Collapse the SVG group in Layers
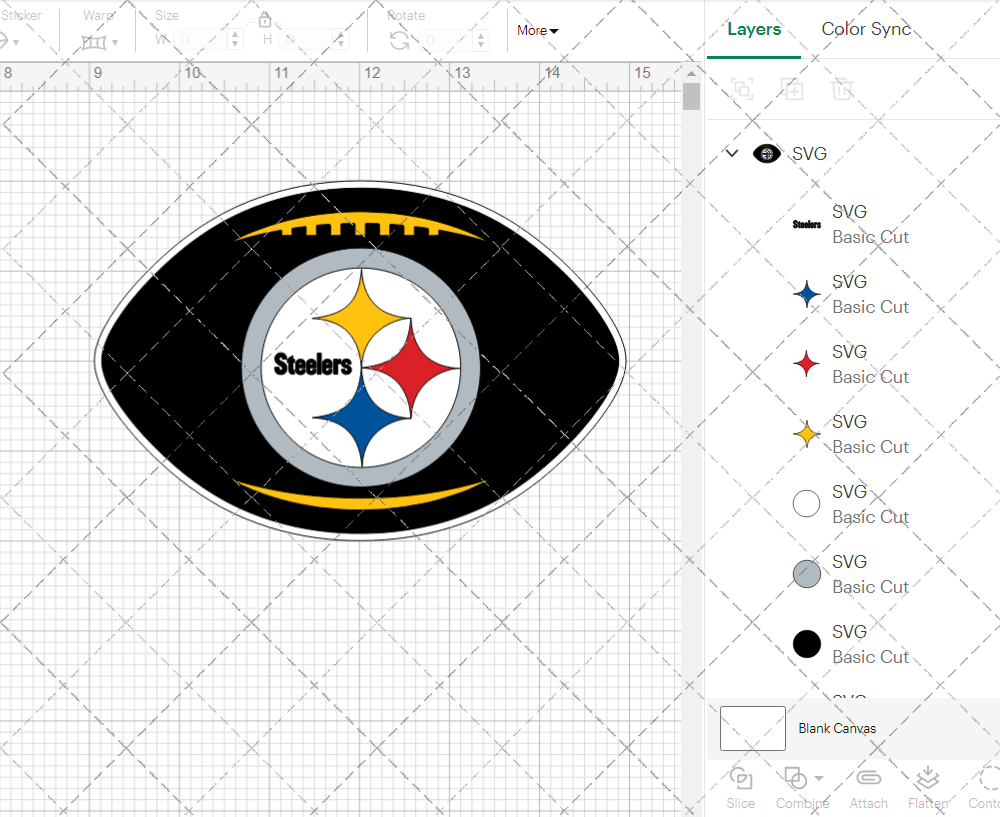Screen dimensions: 1000x817 click(x=732, y=153)
